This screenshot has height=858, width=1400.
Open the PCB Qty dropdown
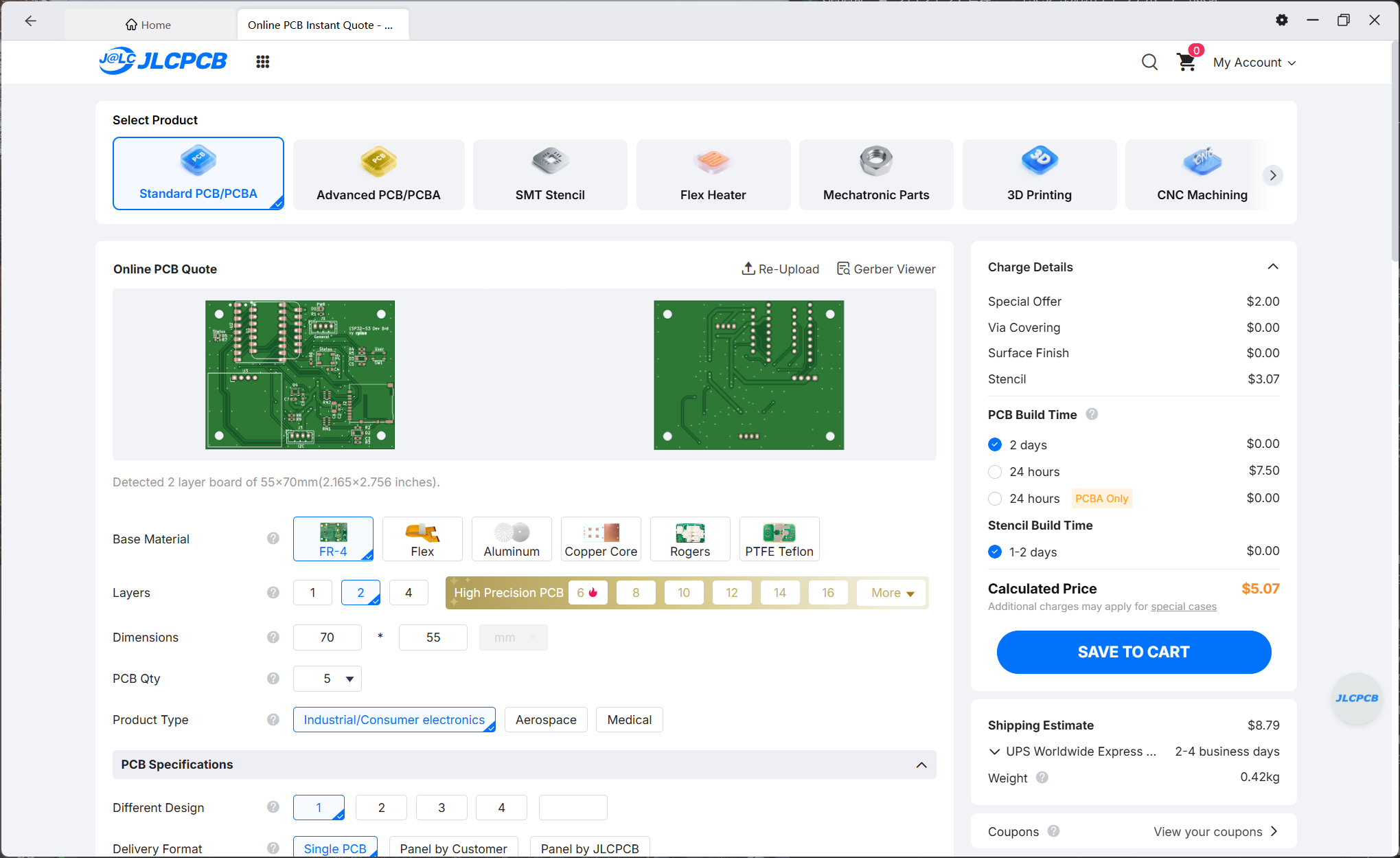point(328,679)
